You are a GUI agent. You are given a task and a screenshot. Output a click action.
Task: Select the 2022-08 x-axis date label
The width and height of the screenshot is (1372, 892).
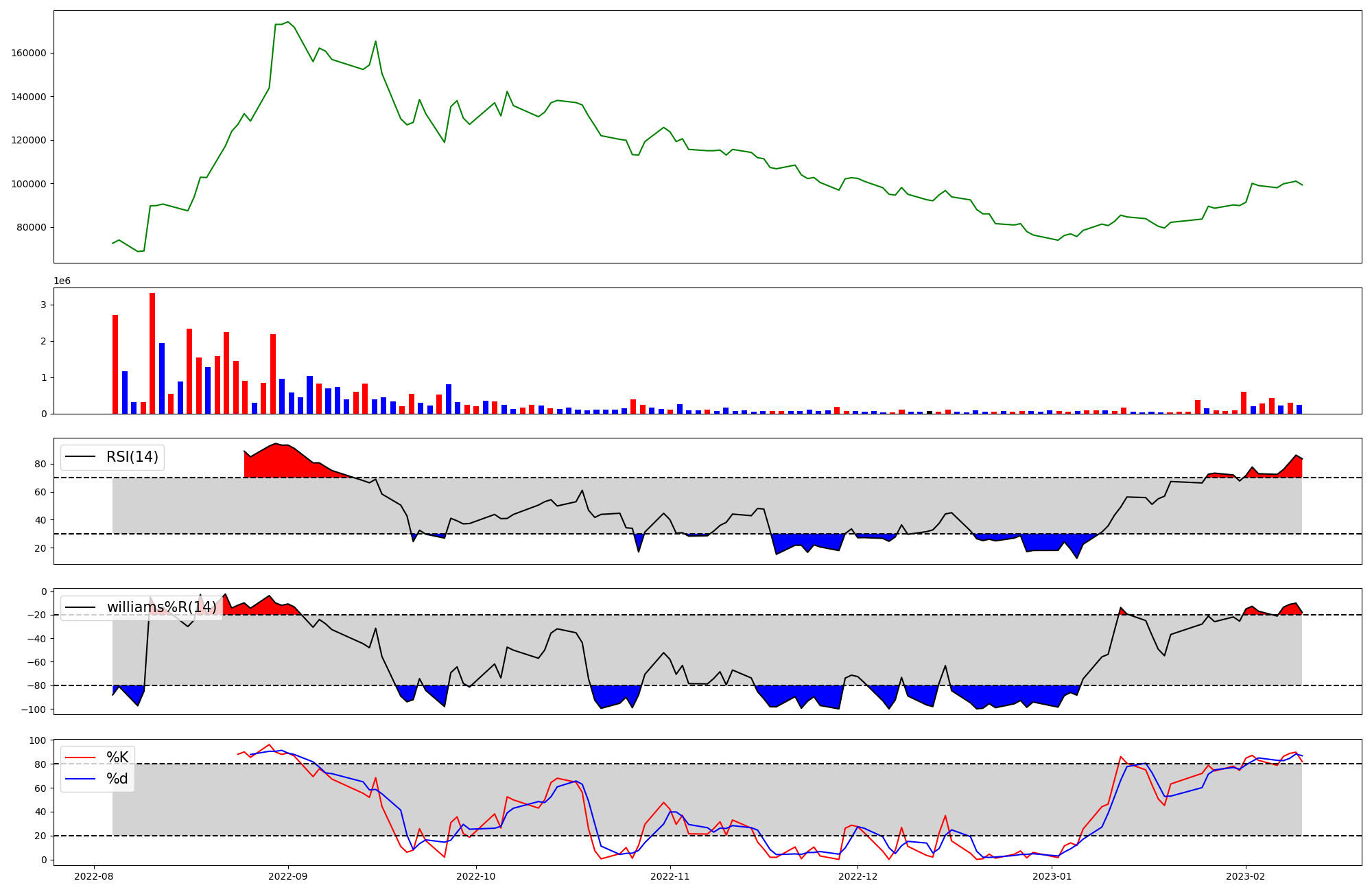coord(93,876)
